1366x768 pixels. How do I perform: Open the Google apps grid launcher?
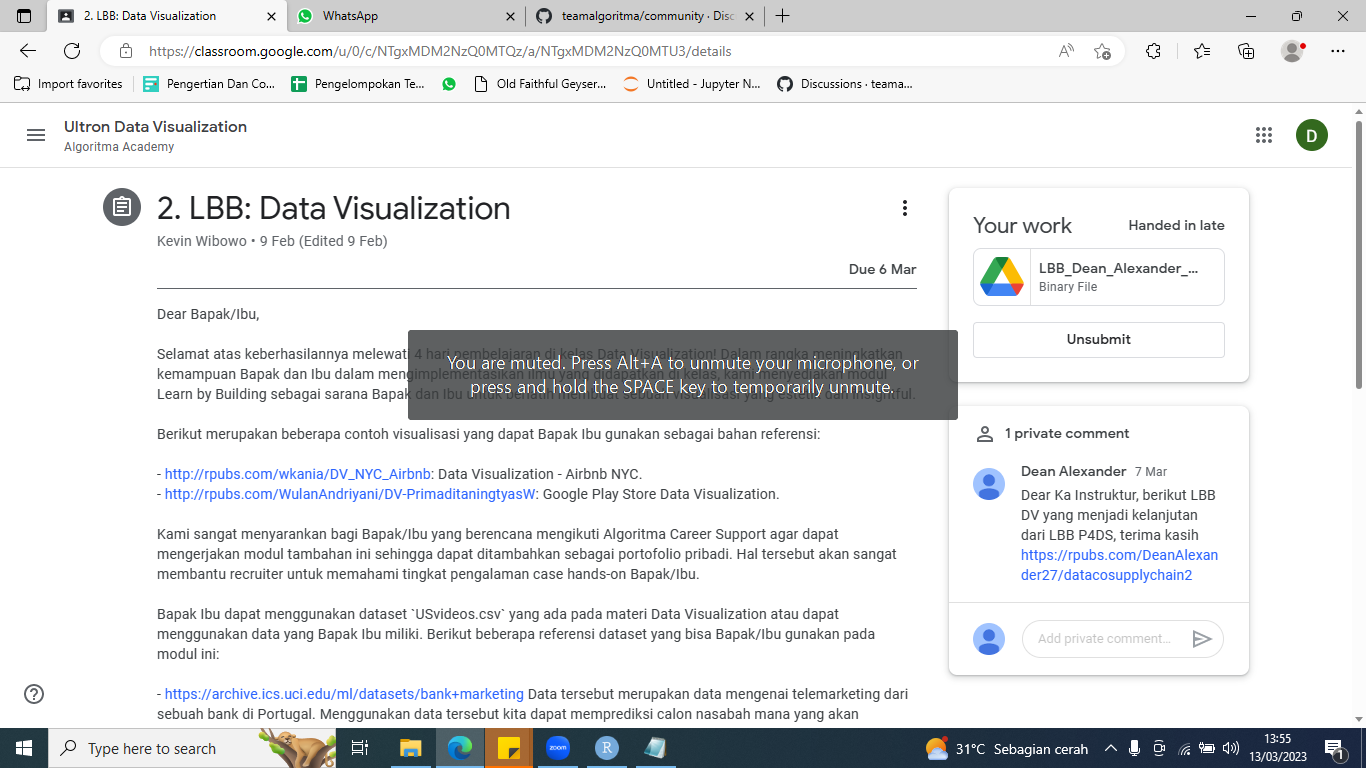tap(1264, 135)
